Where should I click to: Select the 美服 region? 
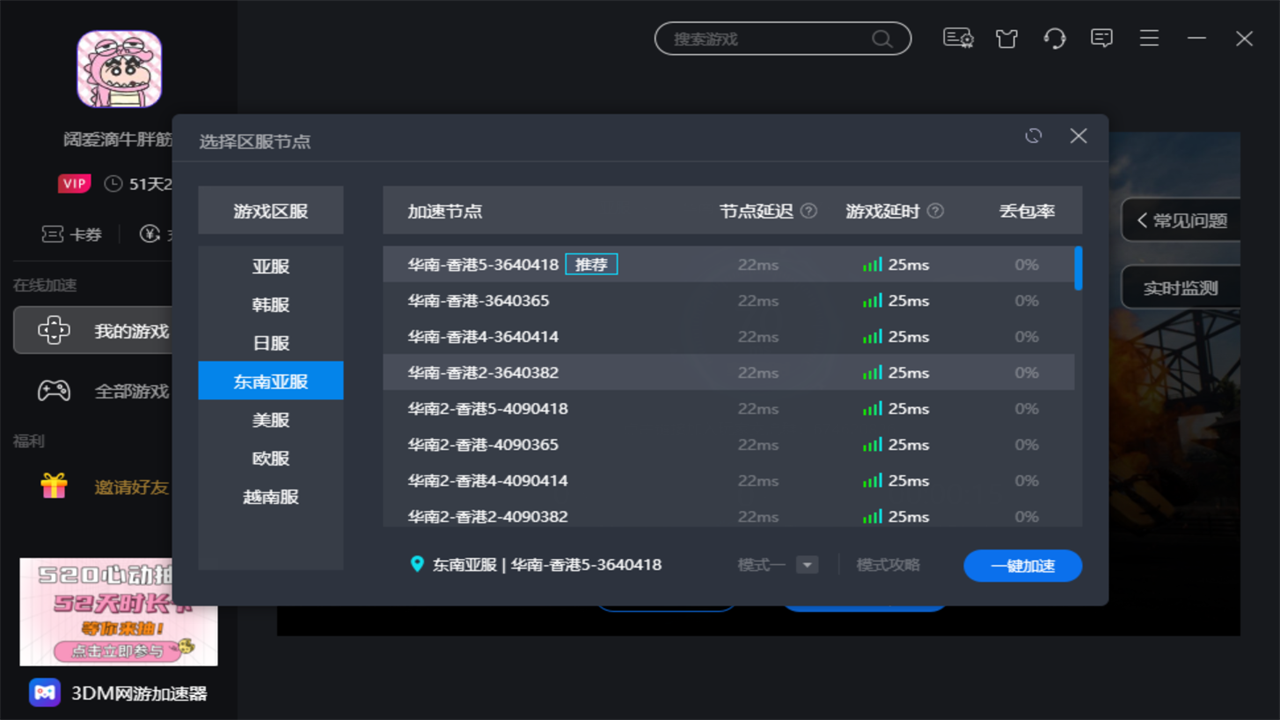[x=271, y=420]
